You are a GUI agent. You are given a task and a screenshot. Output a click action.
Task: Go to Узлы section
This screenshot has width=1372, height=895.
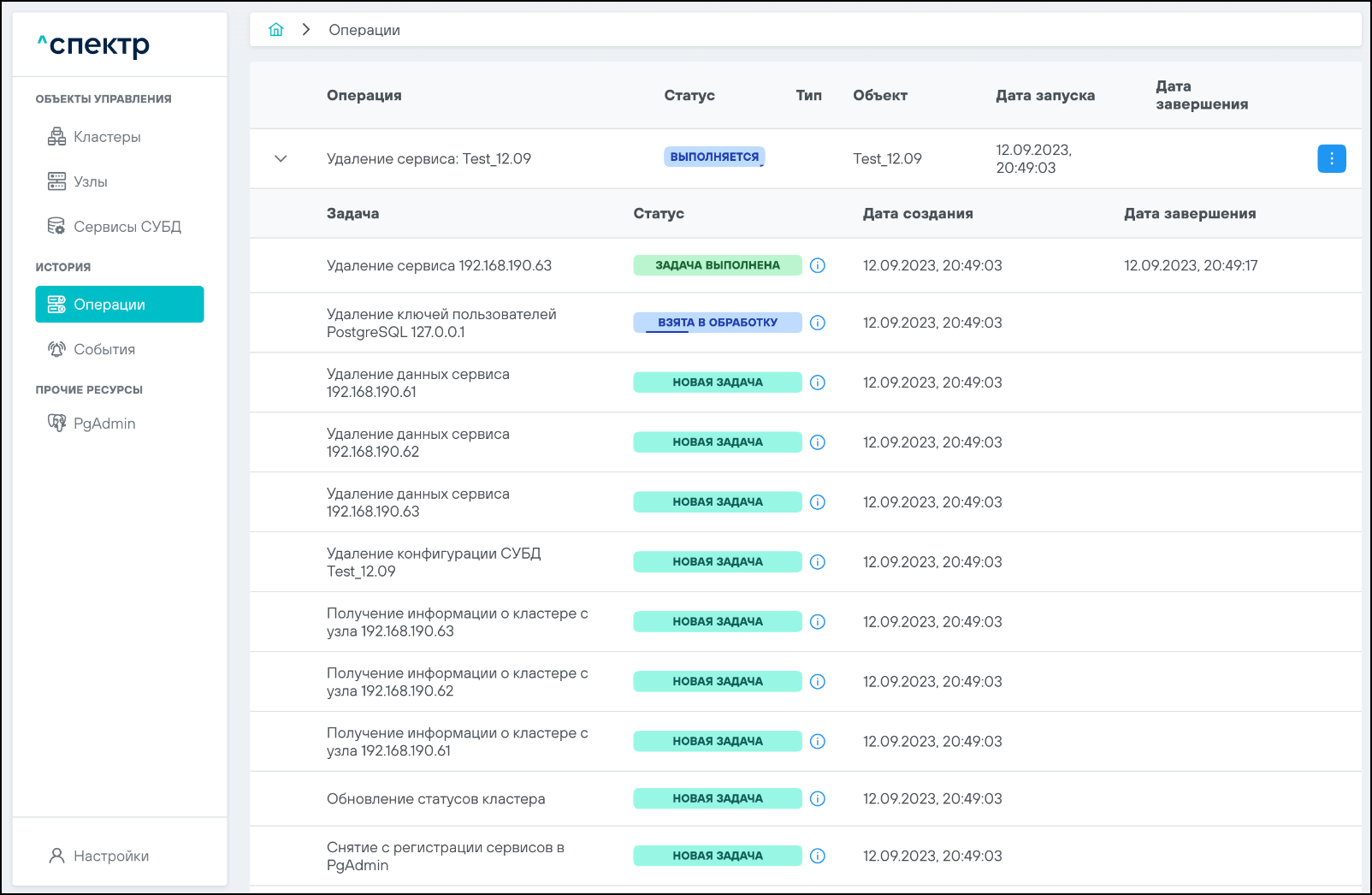pos(90,181)
